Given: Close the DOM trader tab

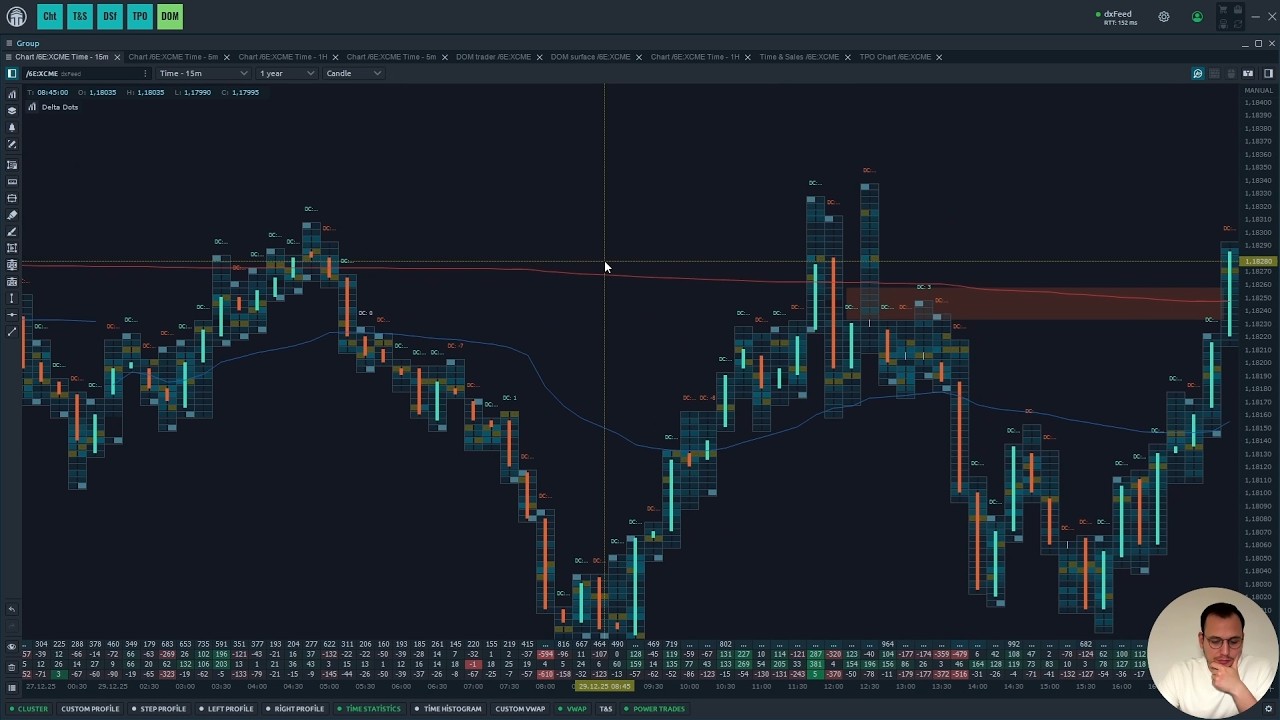Looking at the screenshot, I should point(540,57).
